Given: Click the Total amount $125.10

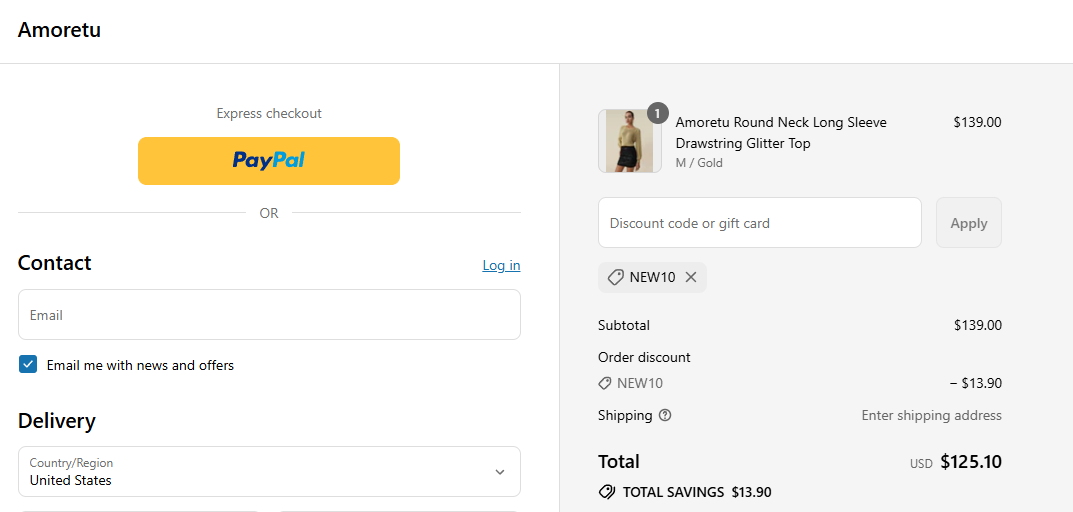Looking at the screenshot, I should pyautogui.click(x=971, y=462).
